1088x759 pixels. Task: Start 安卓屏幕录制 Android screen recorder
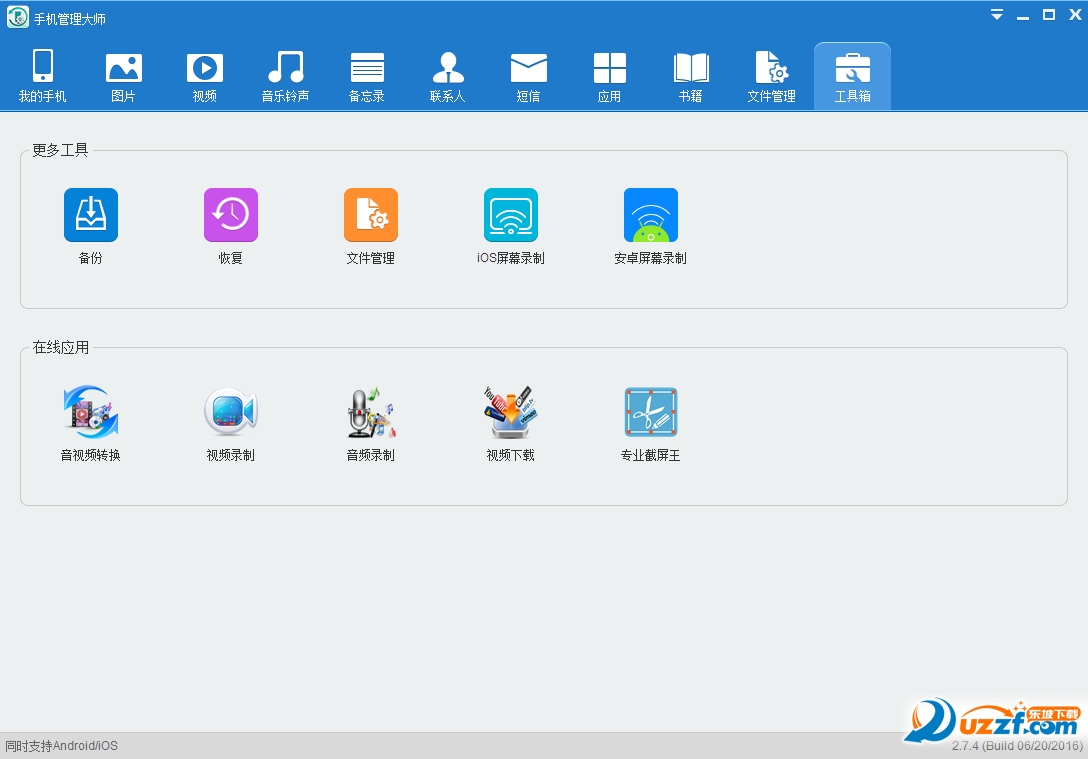tap(651, 215)
